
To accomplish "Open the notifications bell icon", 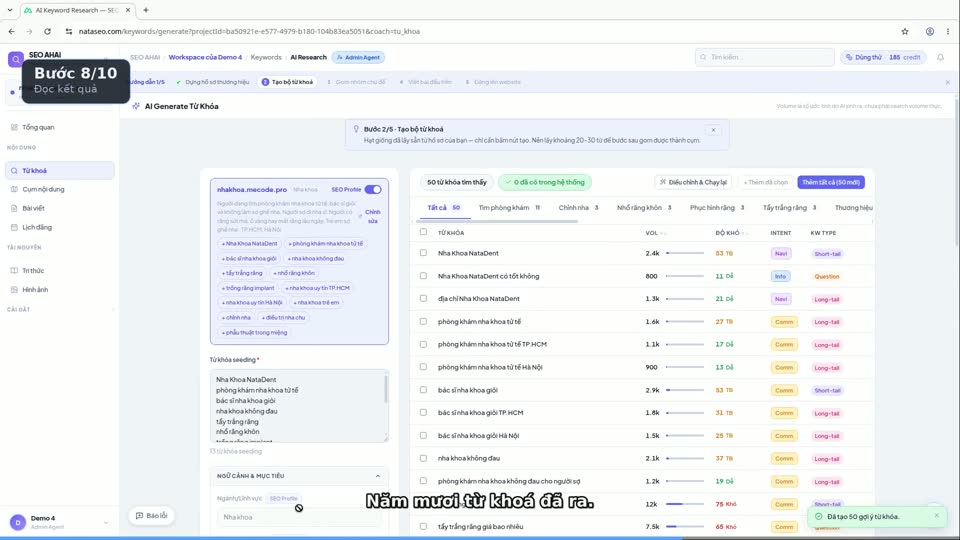I will click(x=940, y=57).
